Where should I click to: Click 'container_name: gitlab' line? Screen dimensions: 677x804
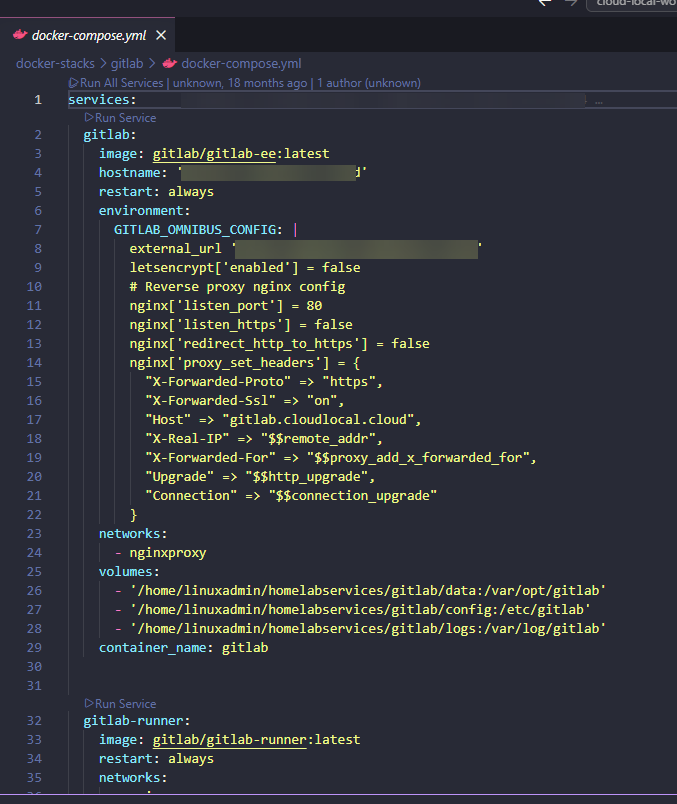tap(184, 648)
